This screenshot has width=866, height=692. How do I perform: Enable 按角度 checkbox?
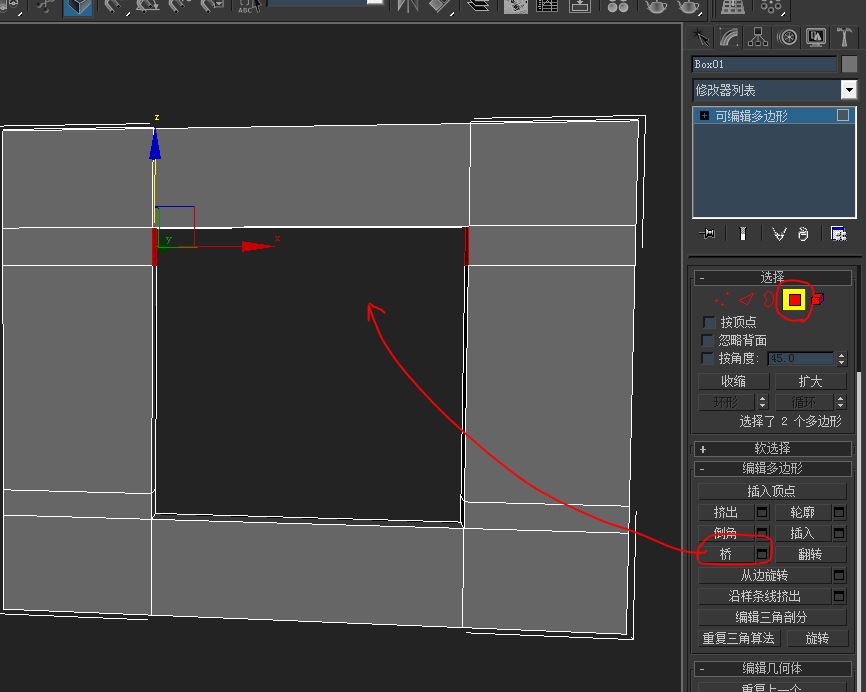[x=707, y=358]
